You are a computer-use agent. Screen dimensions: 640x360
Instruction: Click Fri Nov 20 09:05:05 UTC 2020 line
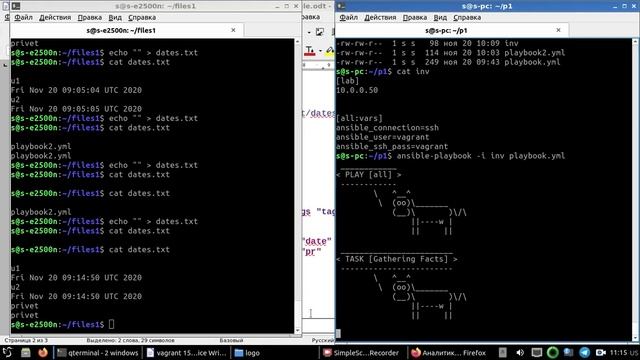76,109
